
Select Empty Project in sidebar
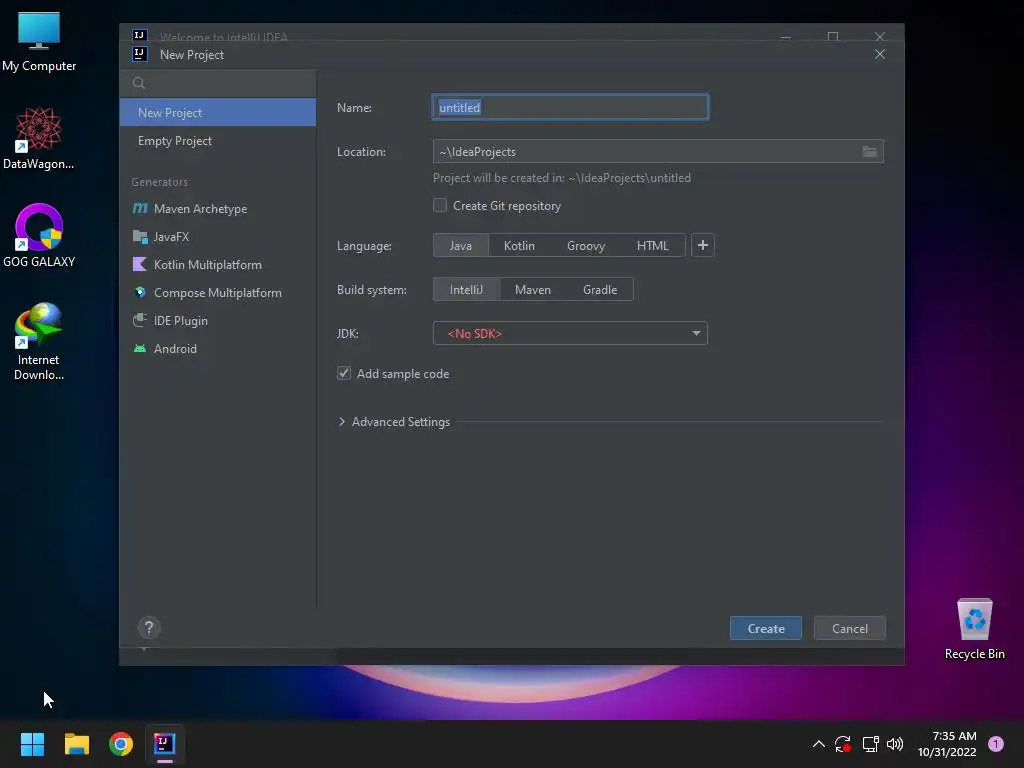click(218, 140)
